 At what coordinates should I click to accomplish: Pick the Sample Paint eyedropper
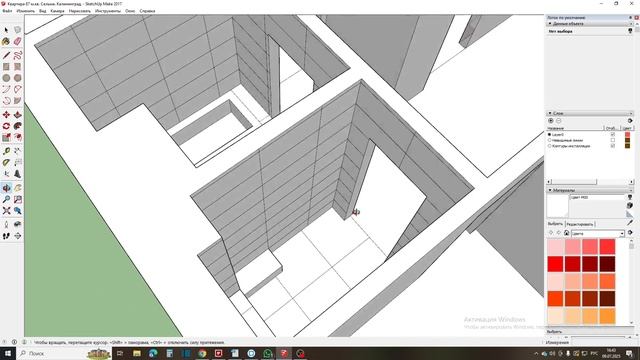(630, 222)
